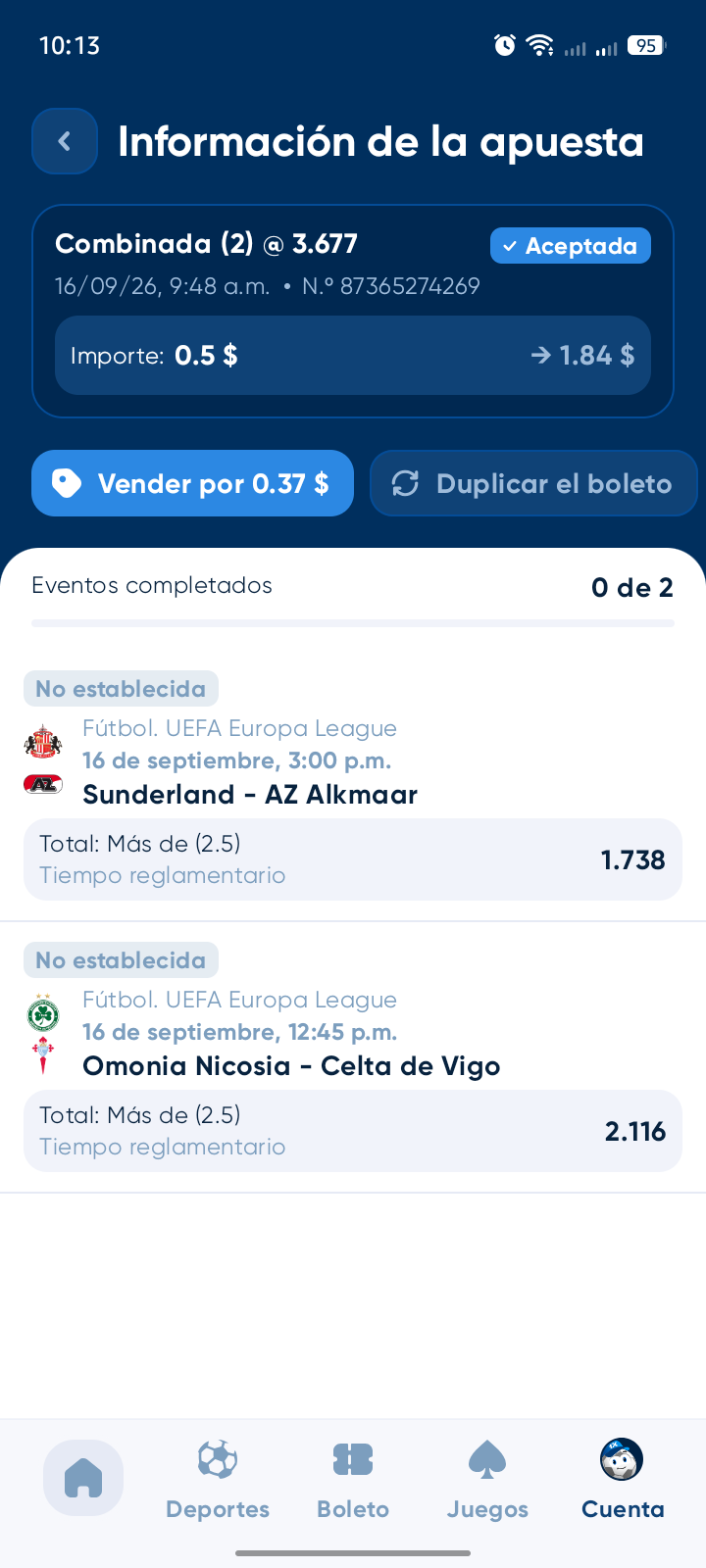Open the Boleto ticket icon
The height and width of the screenshot is (1568, 706).
coord(353,1459)
